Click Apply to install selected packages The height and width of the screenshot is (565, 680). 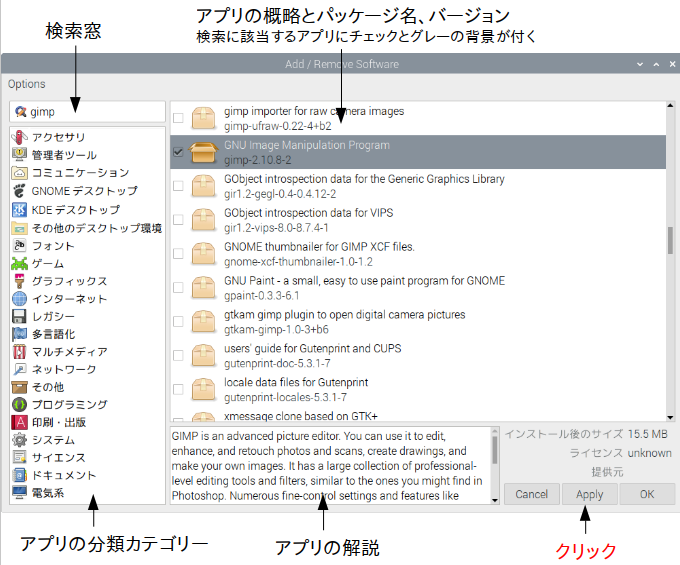tap(589, 494)
